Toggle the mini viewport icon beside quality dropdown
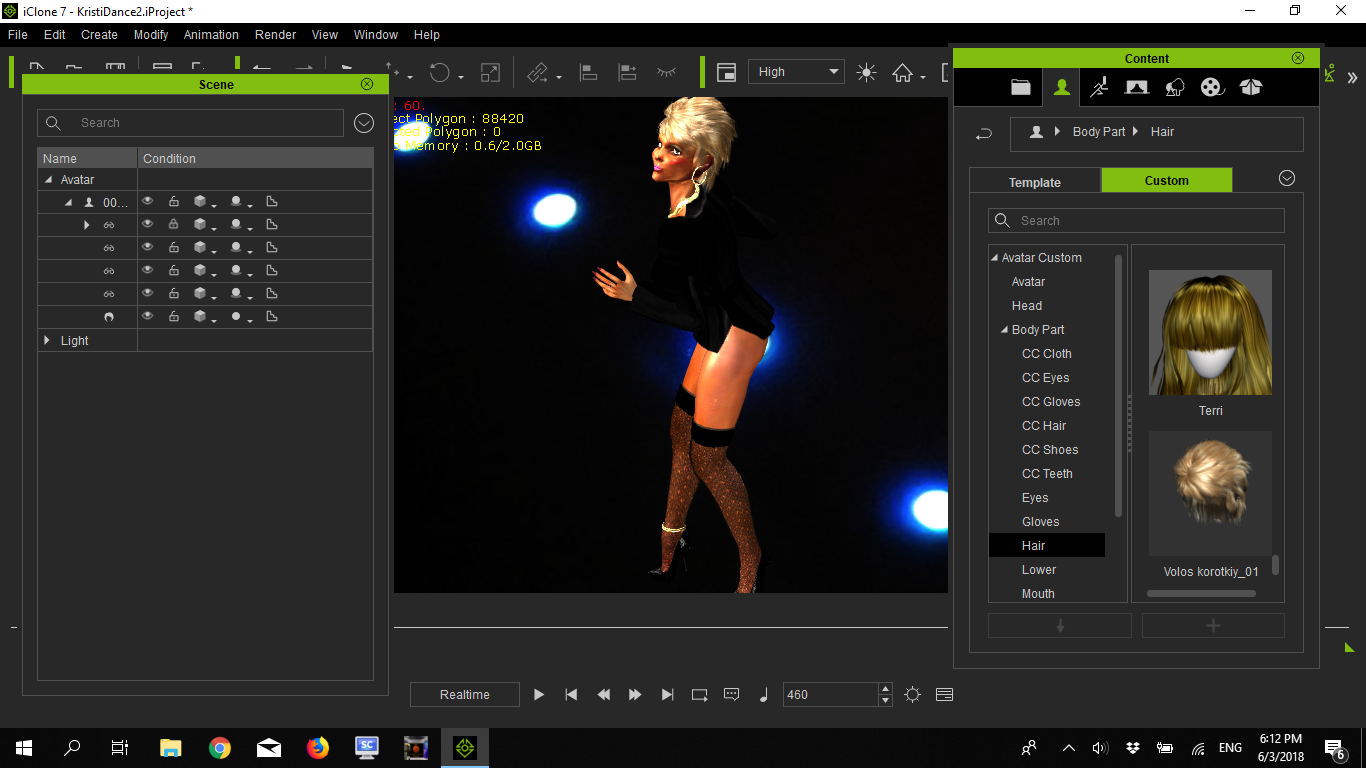The height and width of the screenshot is (768, 1366). pos(727,72)
